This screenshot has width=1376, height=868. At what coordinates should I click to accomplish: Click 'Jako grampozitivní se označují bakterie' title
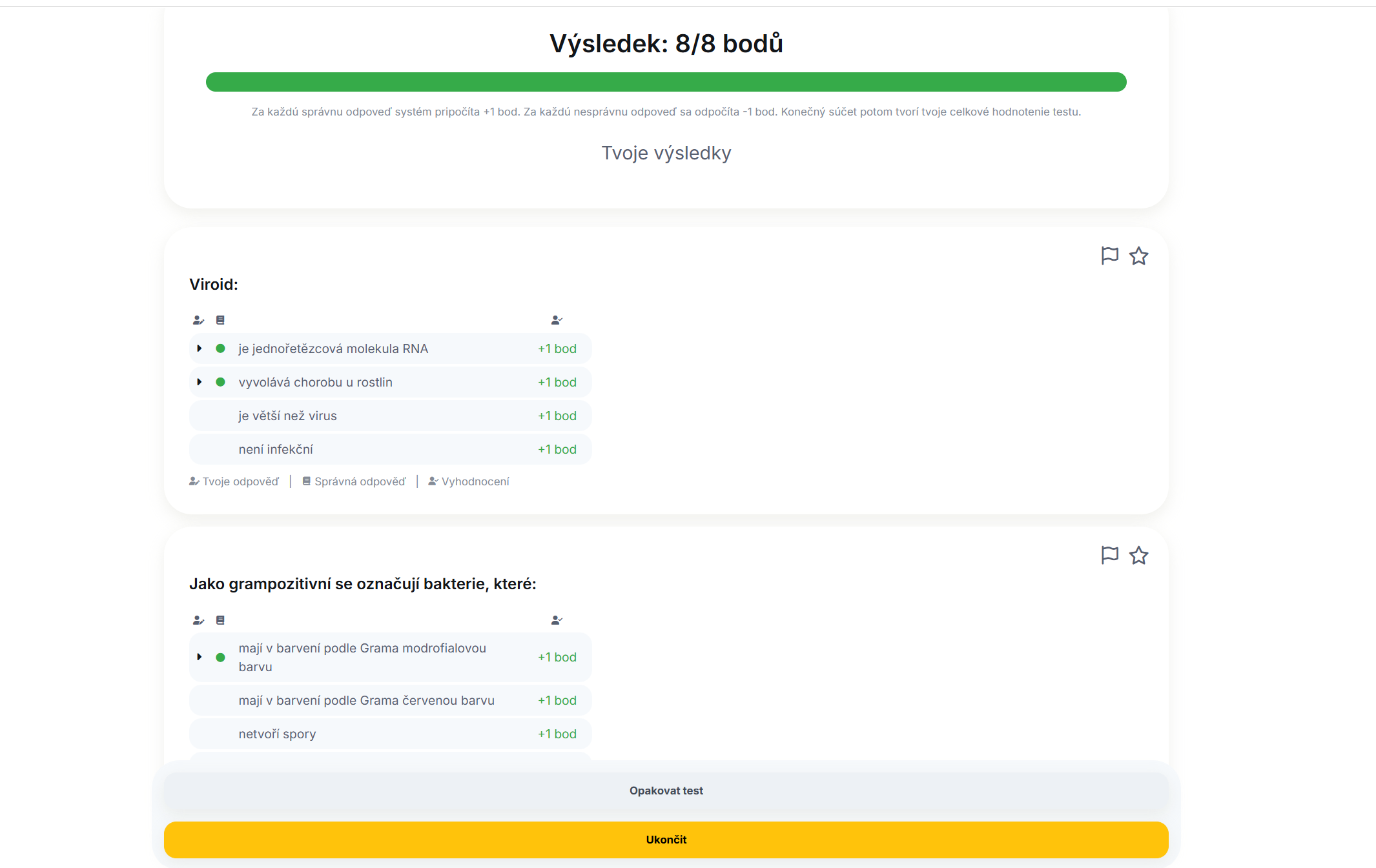click(363, 584)
